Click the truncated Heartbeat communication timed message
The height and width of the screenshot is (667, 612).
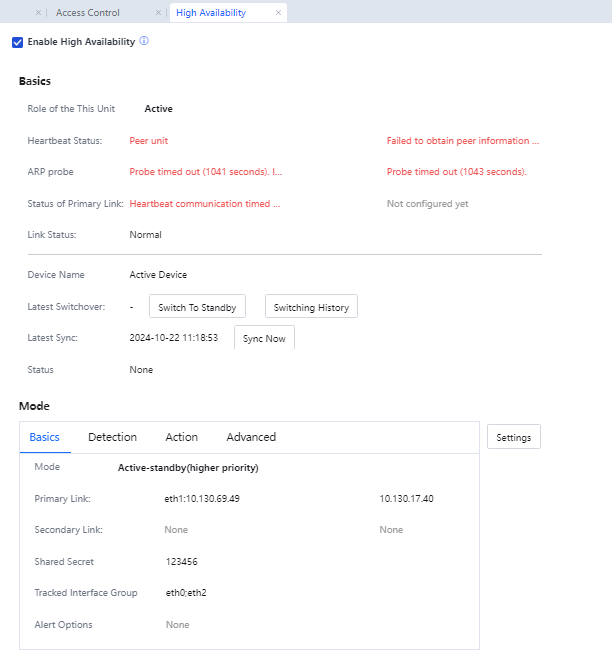(205, 204)
